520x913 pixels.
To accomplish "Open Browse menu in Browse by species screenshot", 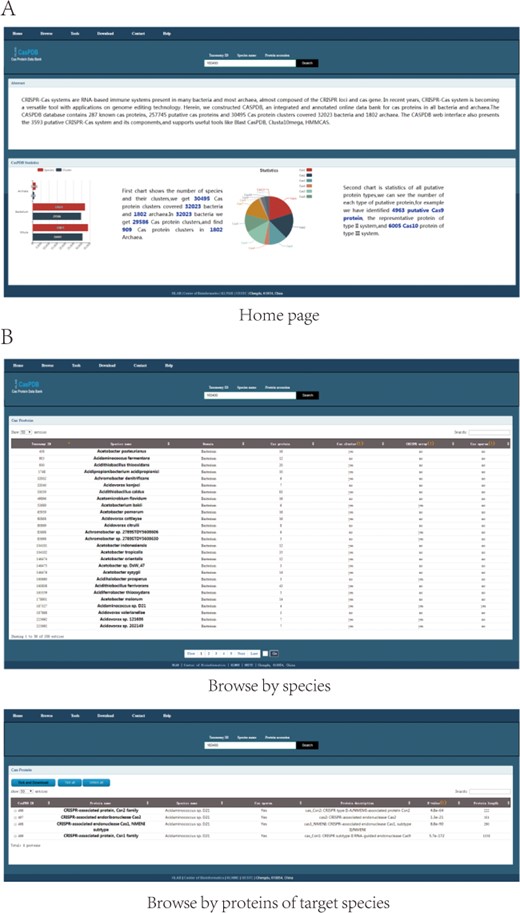I will tap(46, 366).
